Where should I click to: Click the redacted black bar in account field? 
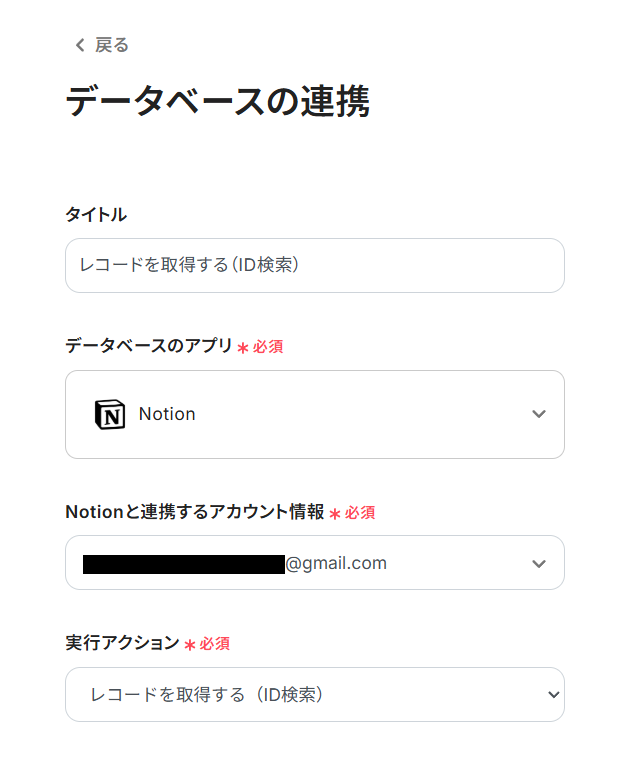point(184,564)
